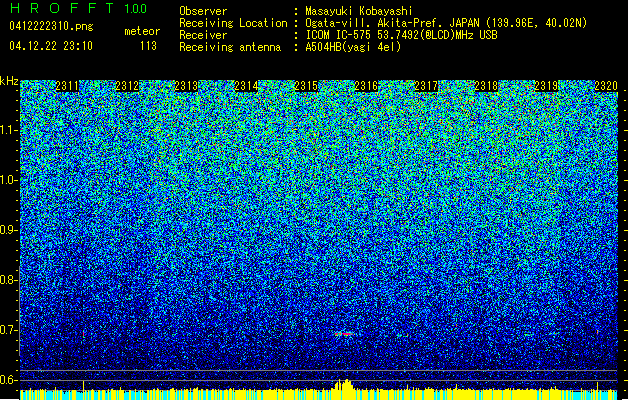Click the A504HB(yagi 4el) antenna text
This screenshot has height=400, width=629.
[353, 47]
